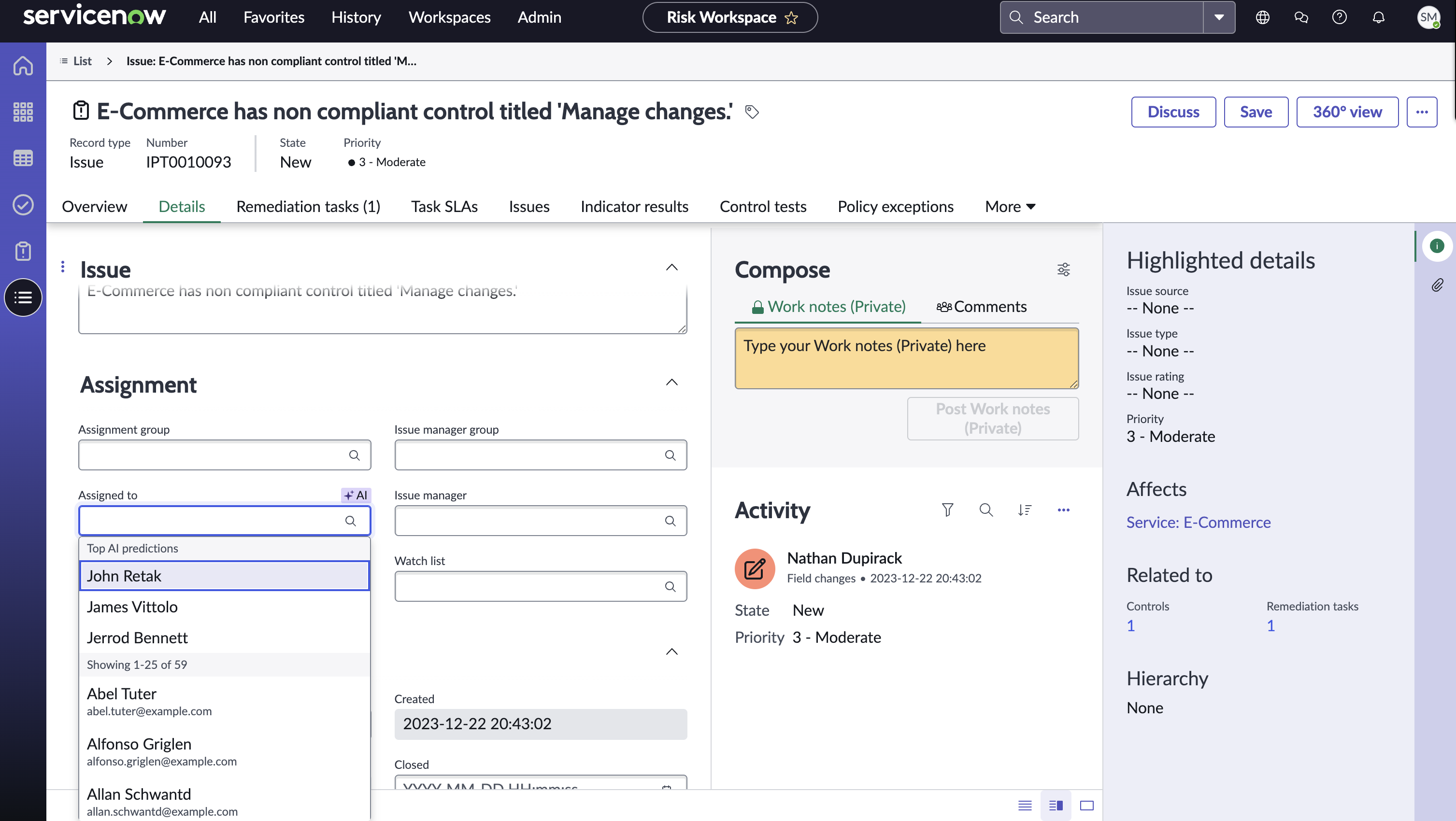Open the 360° view

coord(1347,112)
